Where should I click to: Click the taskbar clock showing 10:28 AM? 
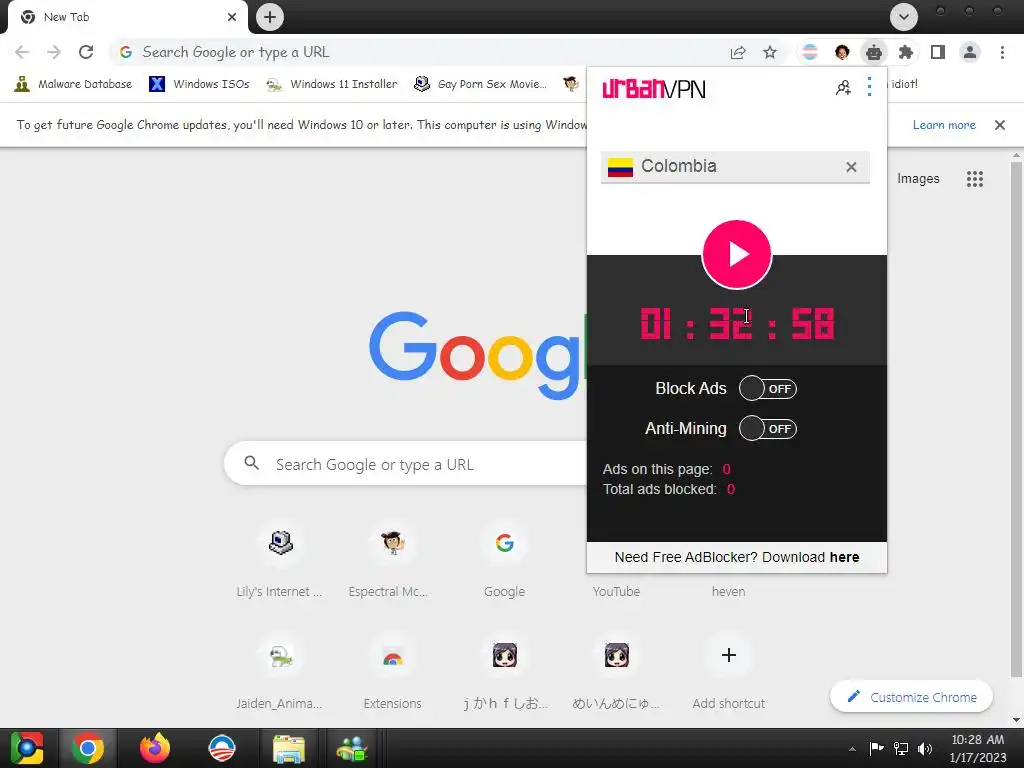[978, 748]
